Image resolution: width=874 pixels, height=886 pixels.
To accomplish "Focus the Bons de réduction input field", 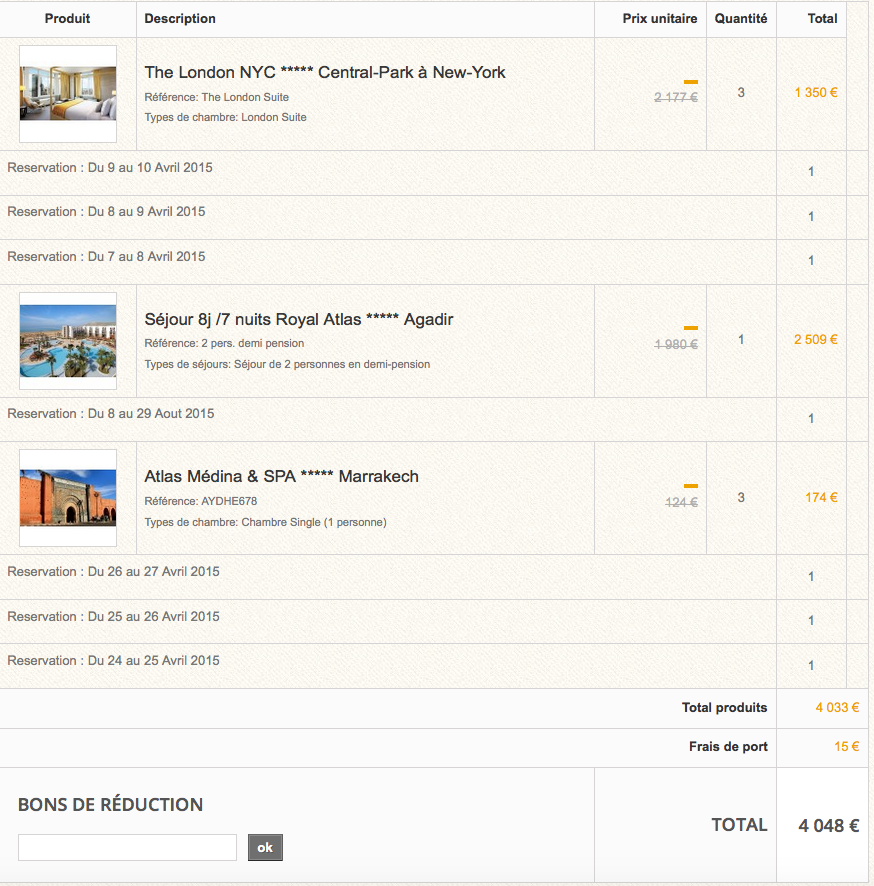I will (127, 848).
